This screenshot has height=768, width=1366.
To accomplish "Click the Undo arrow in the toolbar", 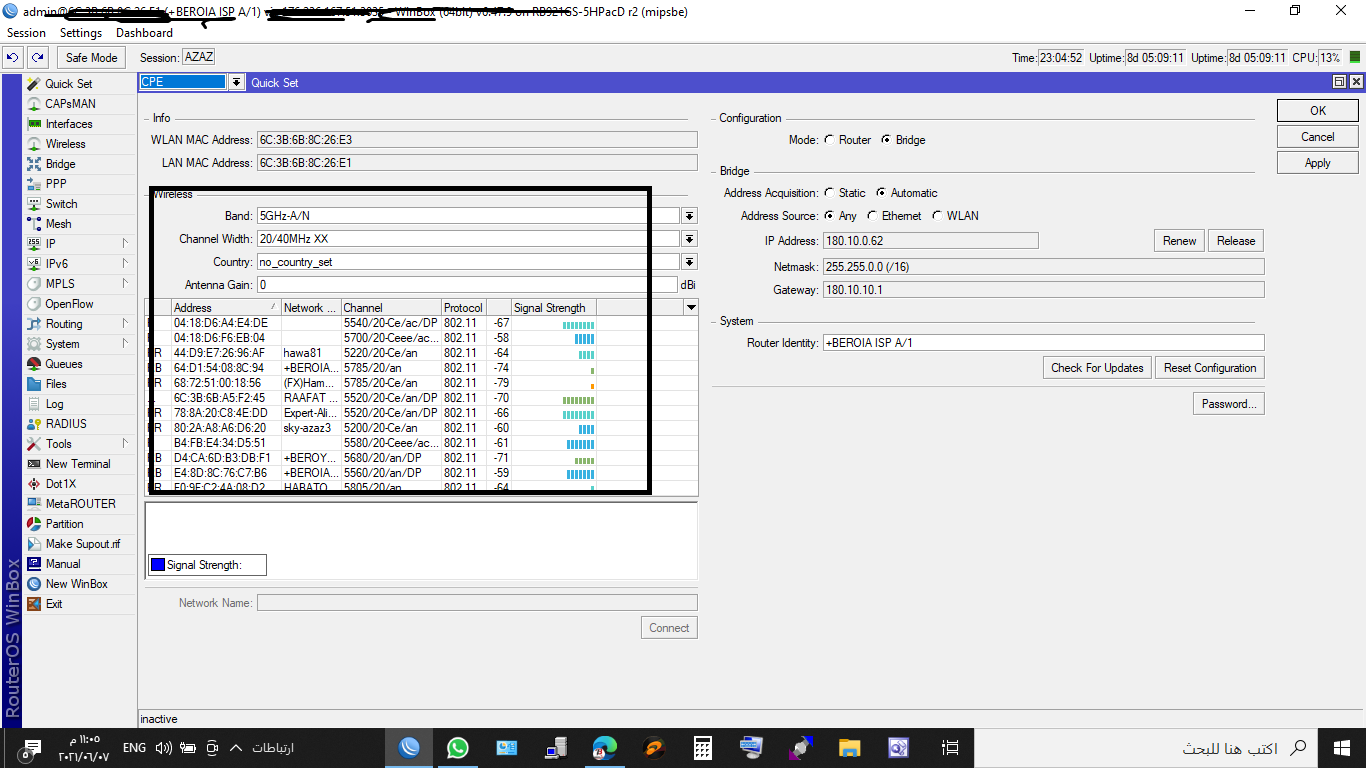I will coord(13,58).
